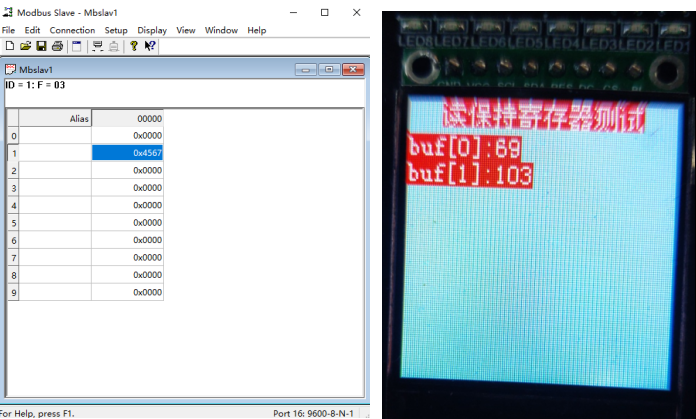Open the Setup menu
This screenshot has height=419, width=696.
(116, 30)
